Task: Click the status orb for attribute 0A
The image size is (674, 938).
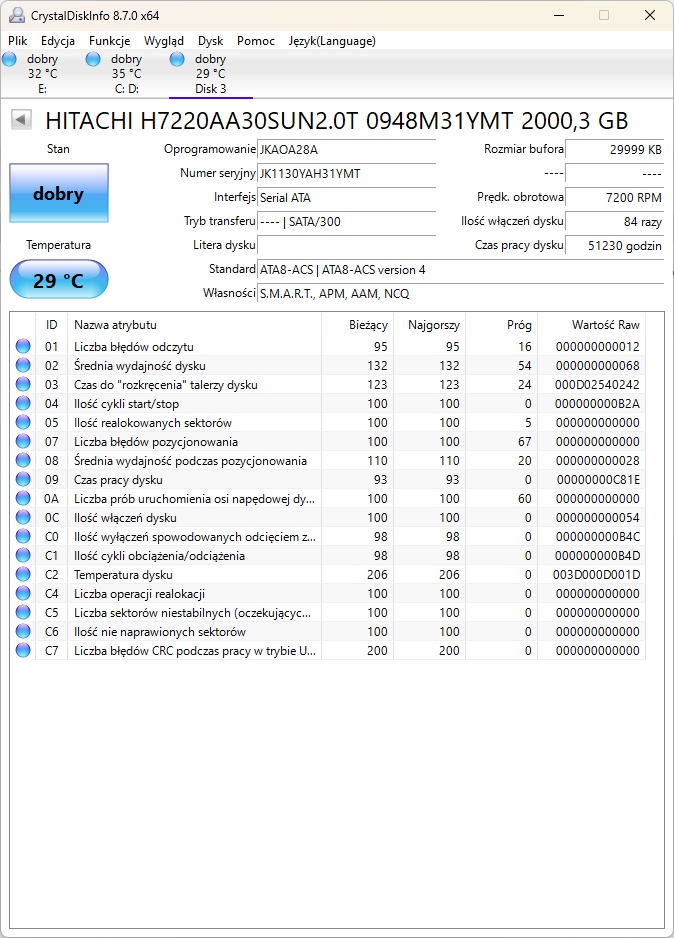Action: pyautogui.click(x=23, y=498)
